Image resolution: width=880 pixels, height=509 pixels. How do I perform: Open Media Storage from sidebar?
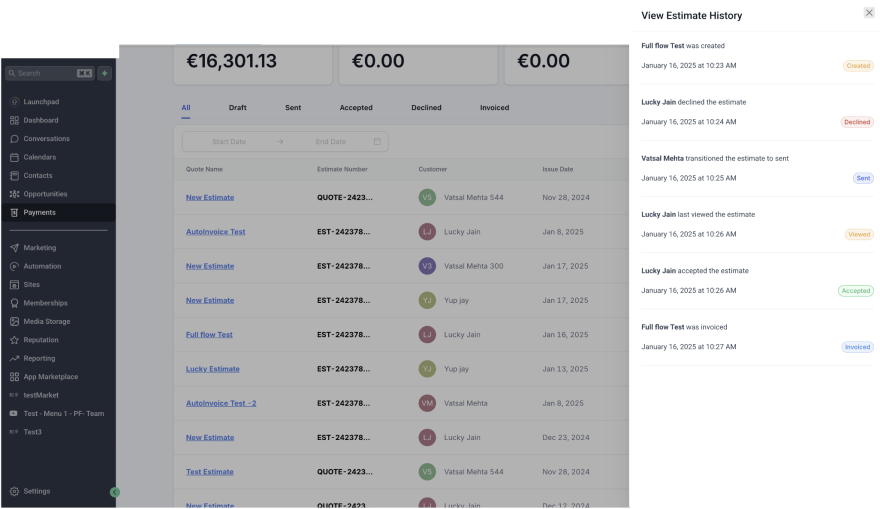46,322
